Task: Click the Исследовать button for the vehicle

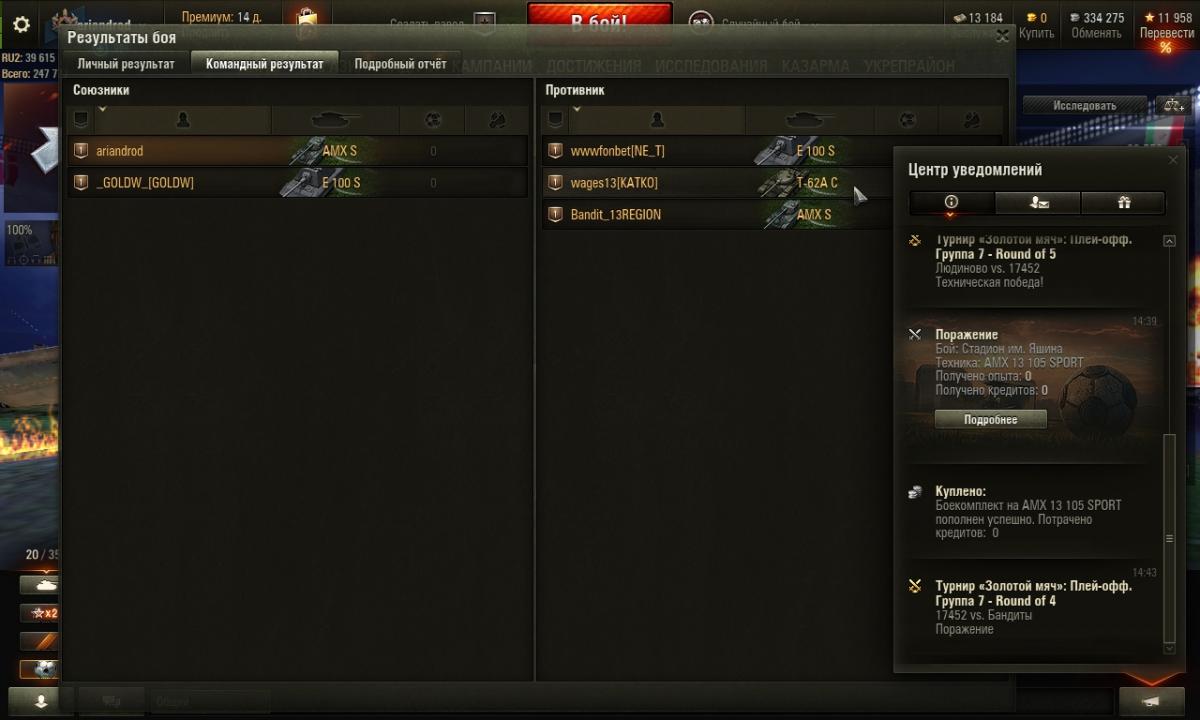Action: click(x=1084, y=105)
